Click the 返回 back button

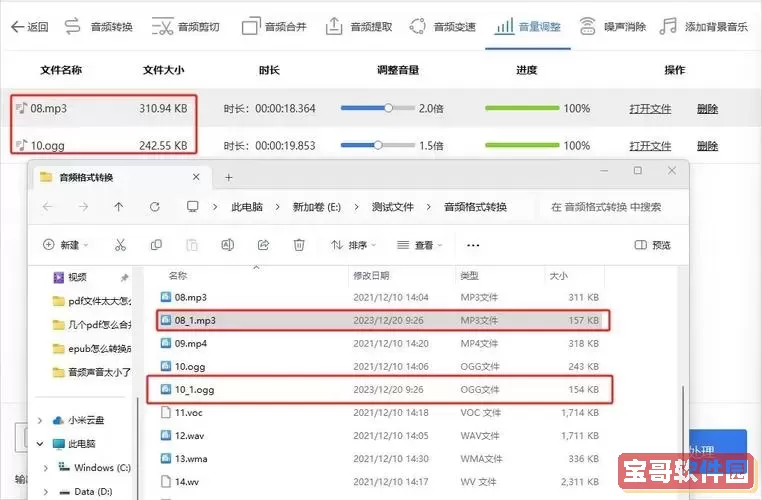29,26
